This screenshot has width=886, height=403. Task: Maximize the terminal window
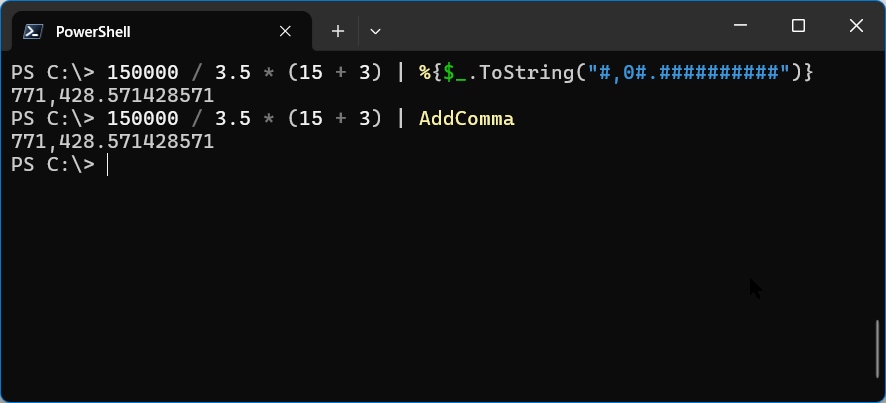click(798, 25)
